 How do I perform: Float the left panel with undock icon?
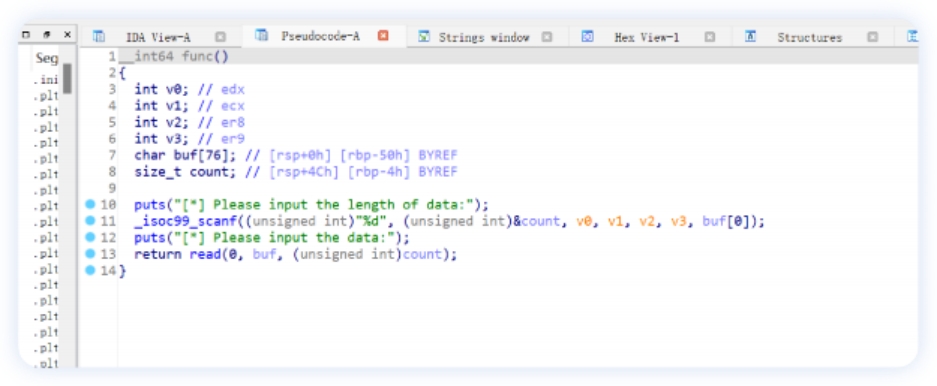pos(47,35)
